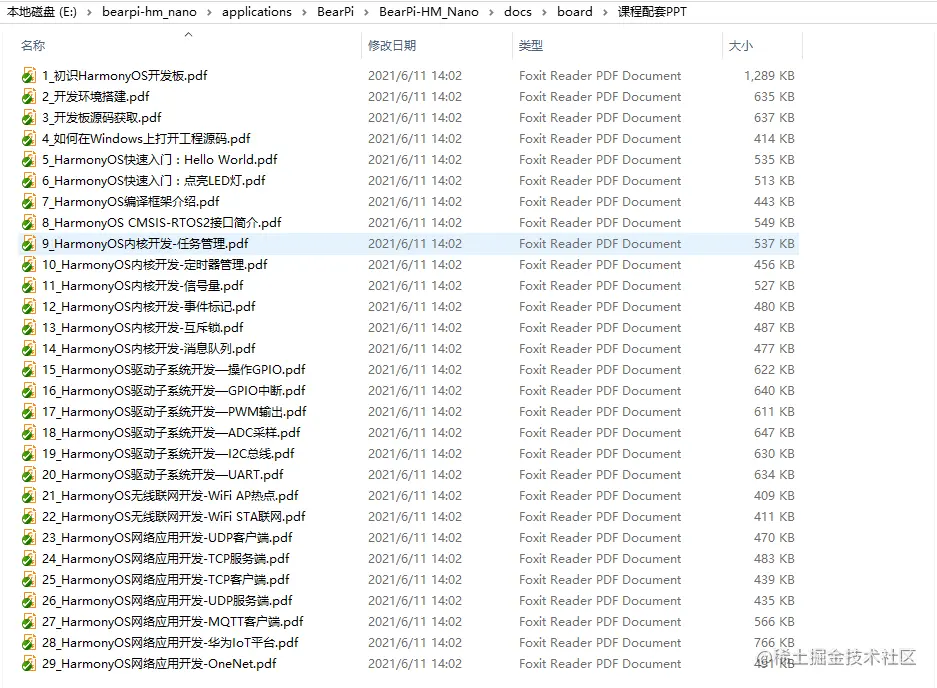937x688 pixels.
Task: Click the icon beside 7_HarmonyOS编译框架介绍.pdf
Action: (x=29, y=201)
